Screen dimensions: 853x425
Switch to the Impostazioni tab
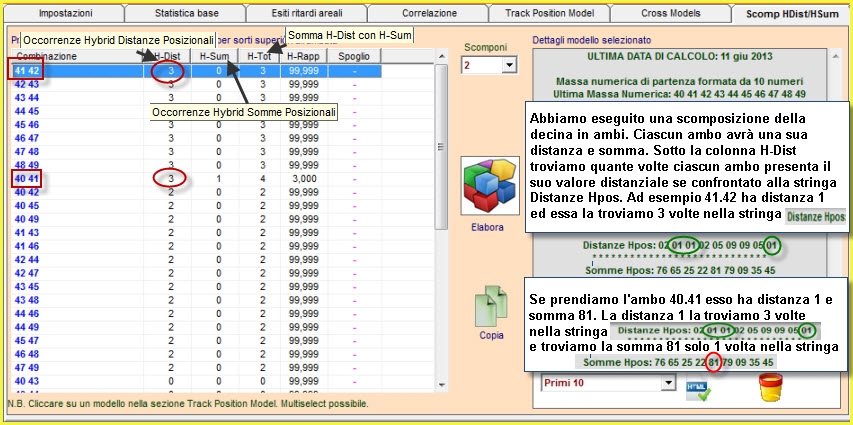[x=66, y=13]
